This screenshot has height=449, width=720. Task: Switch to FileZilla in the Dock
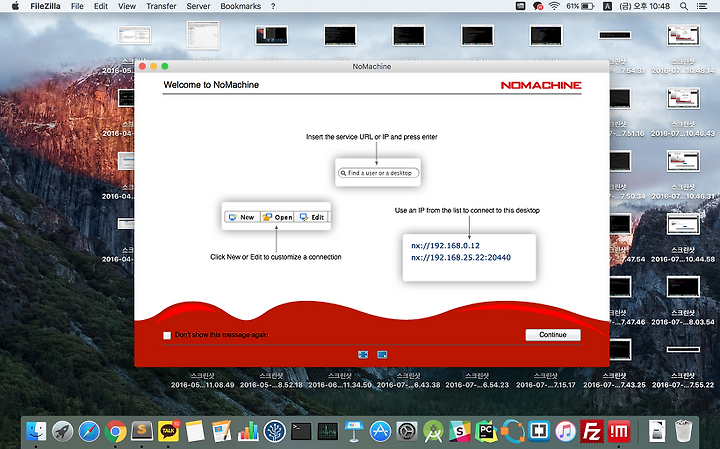coord(592,432)
